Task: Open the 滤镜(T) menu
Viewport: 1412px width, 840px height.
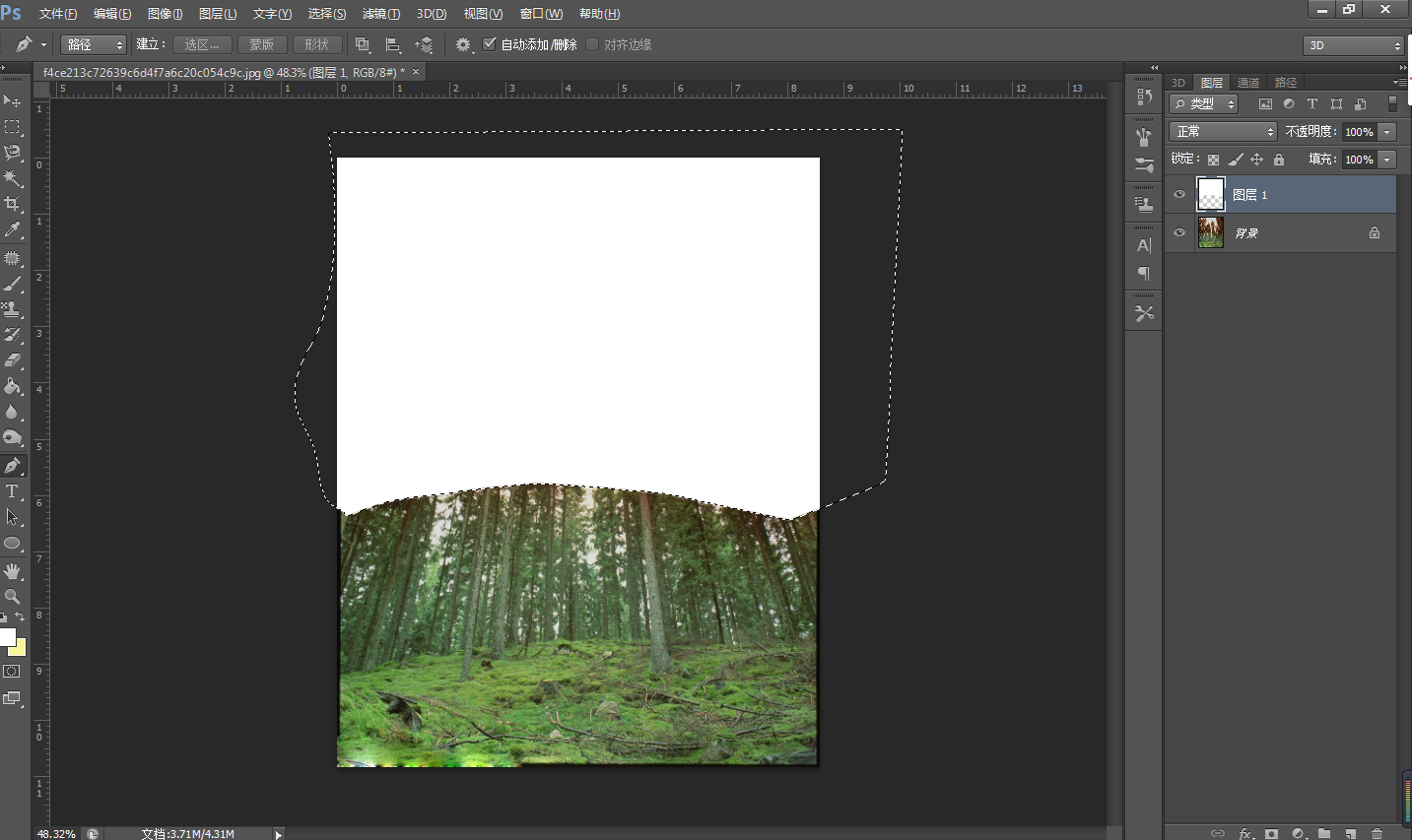Action: tap(380, 14)
